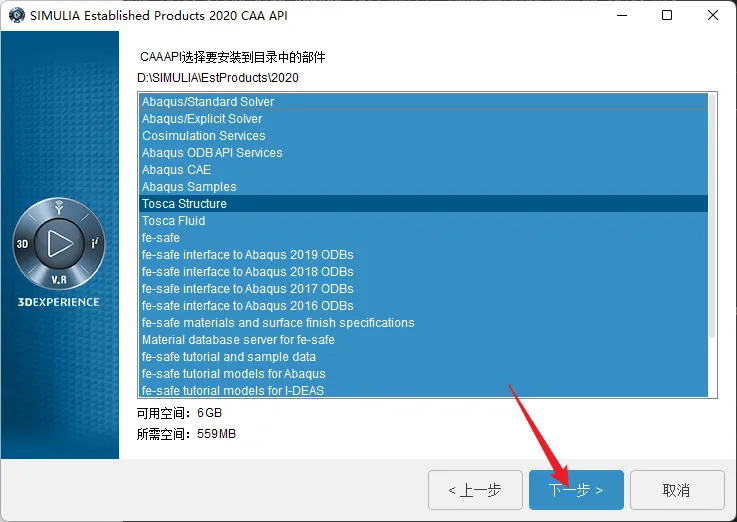Click the 取消 (Cancel) button

(677, 490)
